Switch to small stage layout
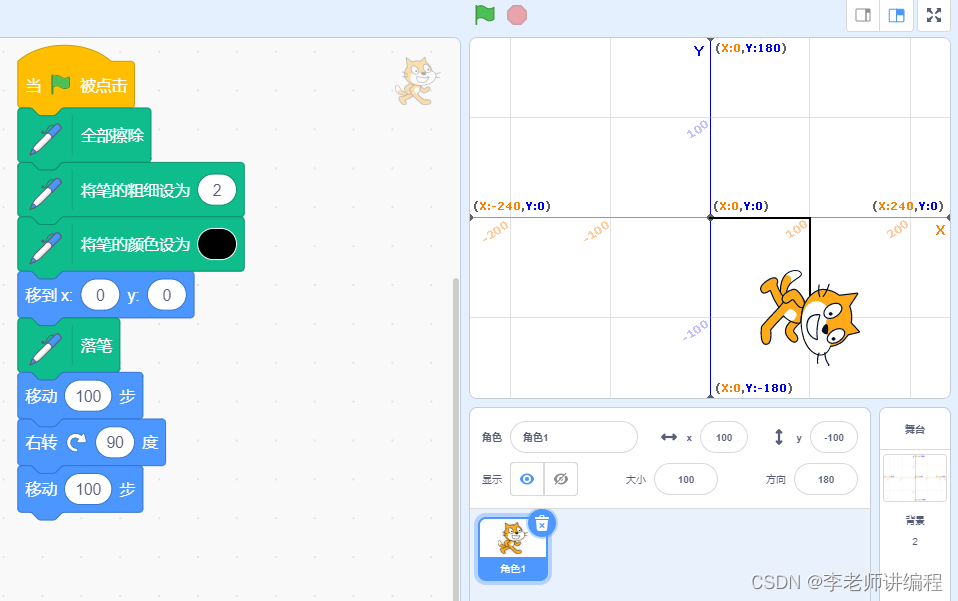 click(x=863, y=15)
